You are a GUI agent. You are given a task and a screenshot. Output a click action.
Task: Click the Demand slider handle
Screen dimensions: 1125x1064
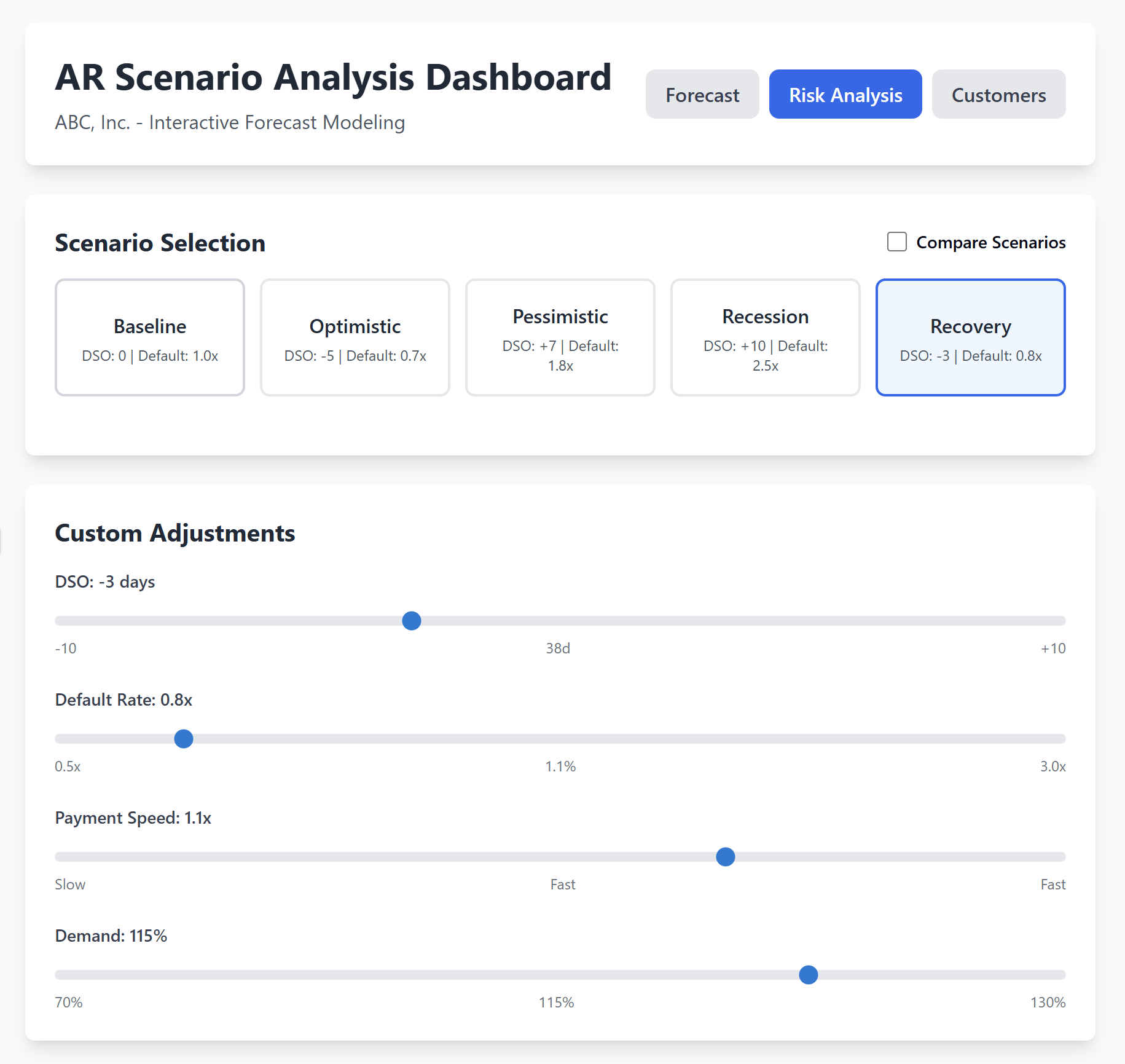[809, 975]
